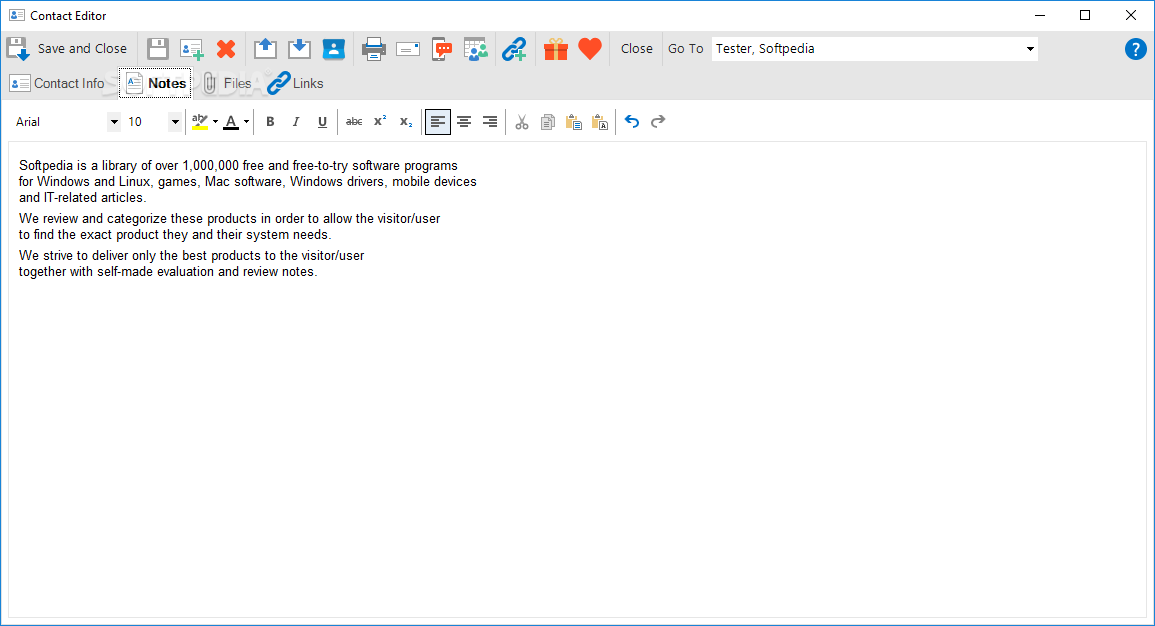The height and width of the screenshot is (626, 1155).
Task: Copy selection with copy icon
Action: (547, 122)
